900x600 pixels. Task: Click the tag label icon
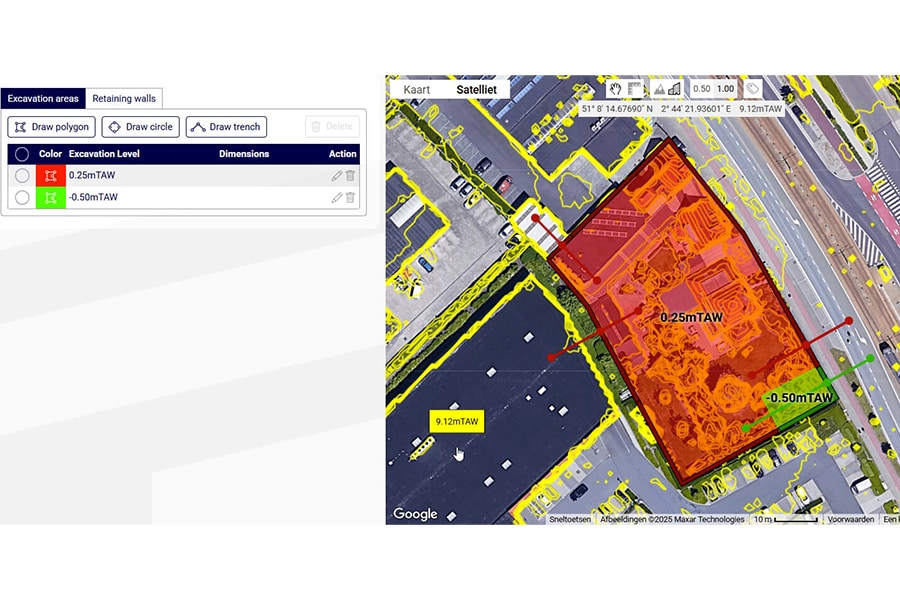(753, 89)
